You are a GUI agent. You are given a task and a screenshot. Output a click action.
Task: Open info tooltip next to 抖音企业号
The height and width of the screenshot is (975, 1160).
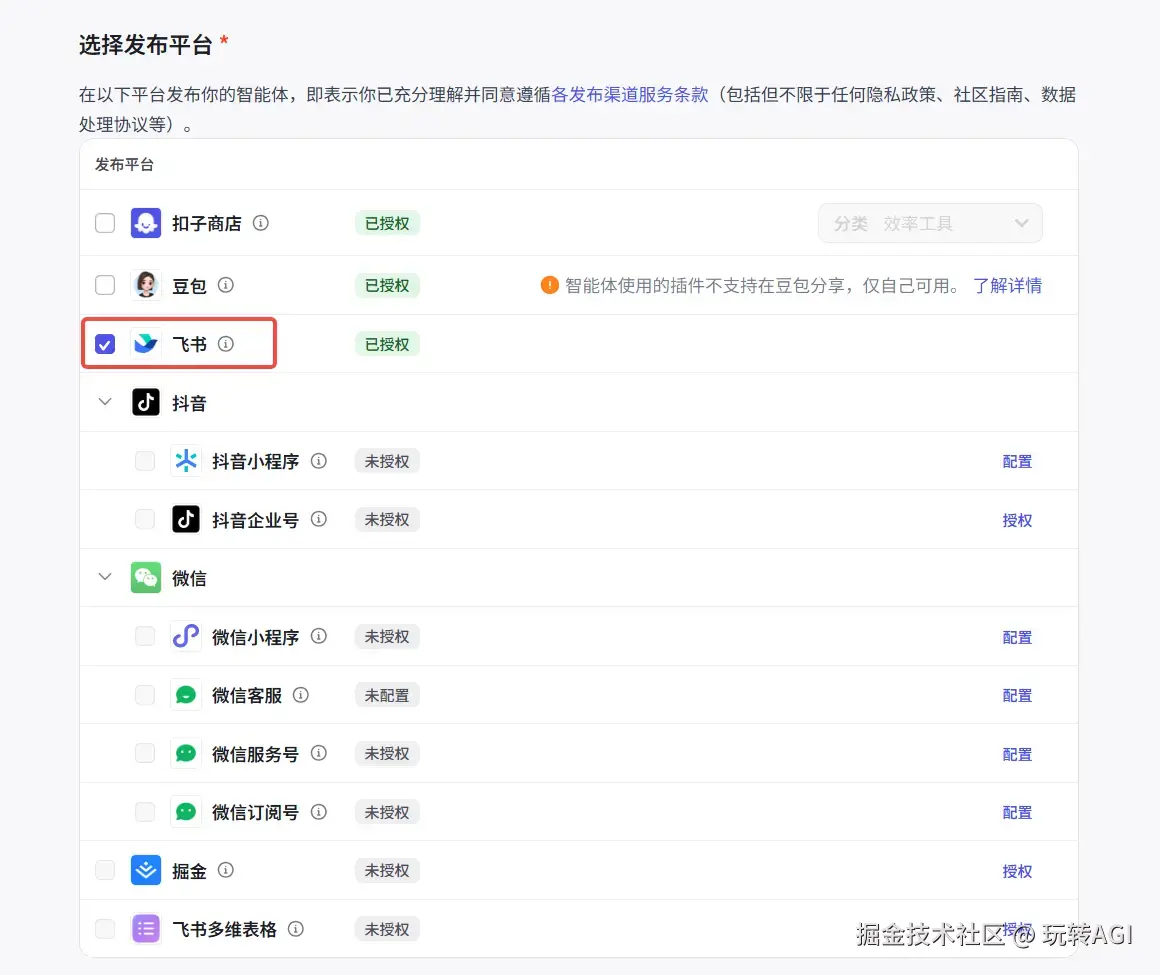coord(319,519)
